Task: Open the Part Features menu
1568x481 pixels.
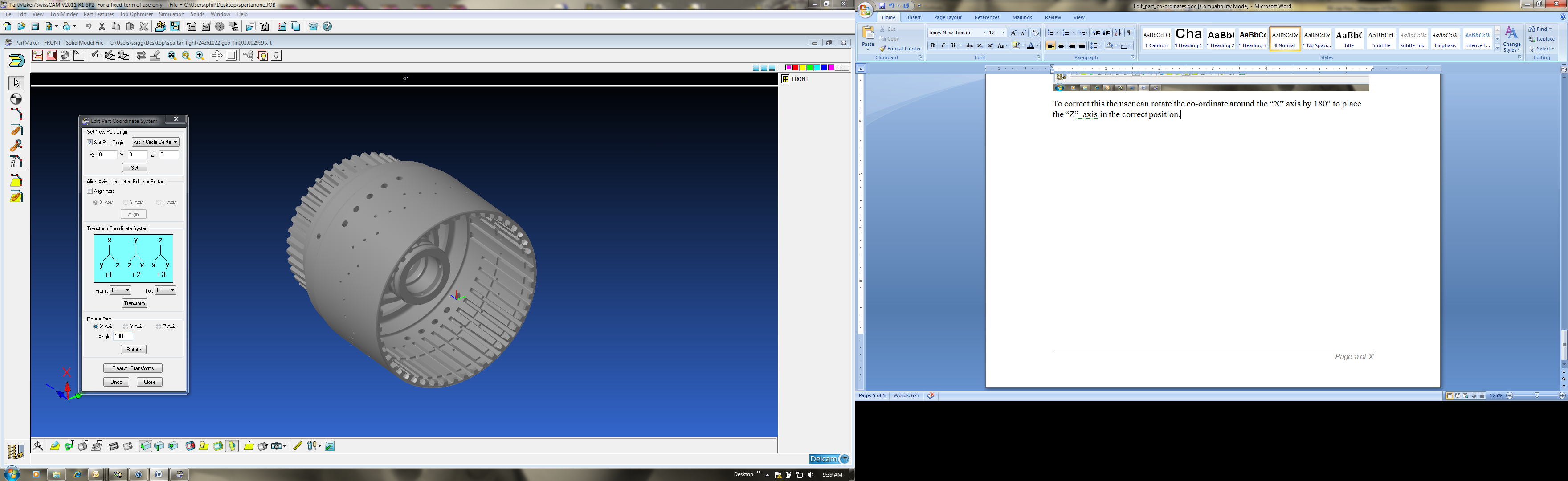Action: click(98, 14)
